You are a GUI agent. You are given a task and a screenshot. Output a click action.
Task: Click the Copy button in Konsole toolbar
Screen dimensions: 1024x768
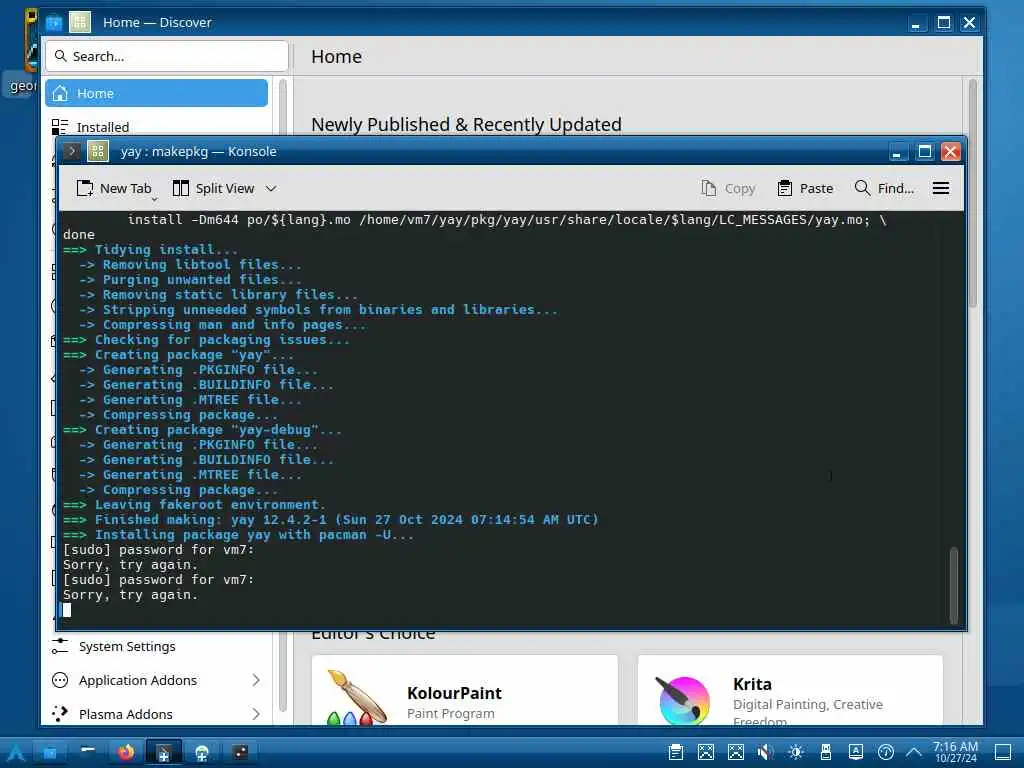tap(728, 188)
